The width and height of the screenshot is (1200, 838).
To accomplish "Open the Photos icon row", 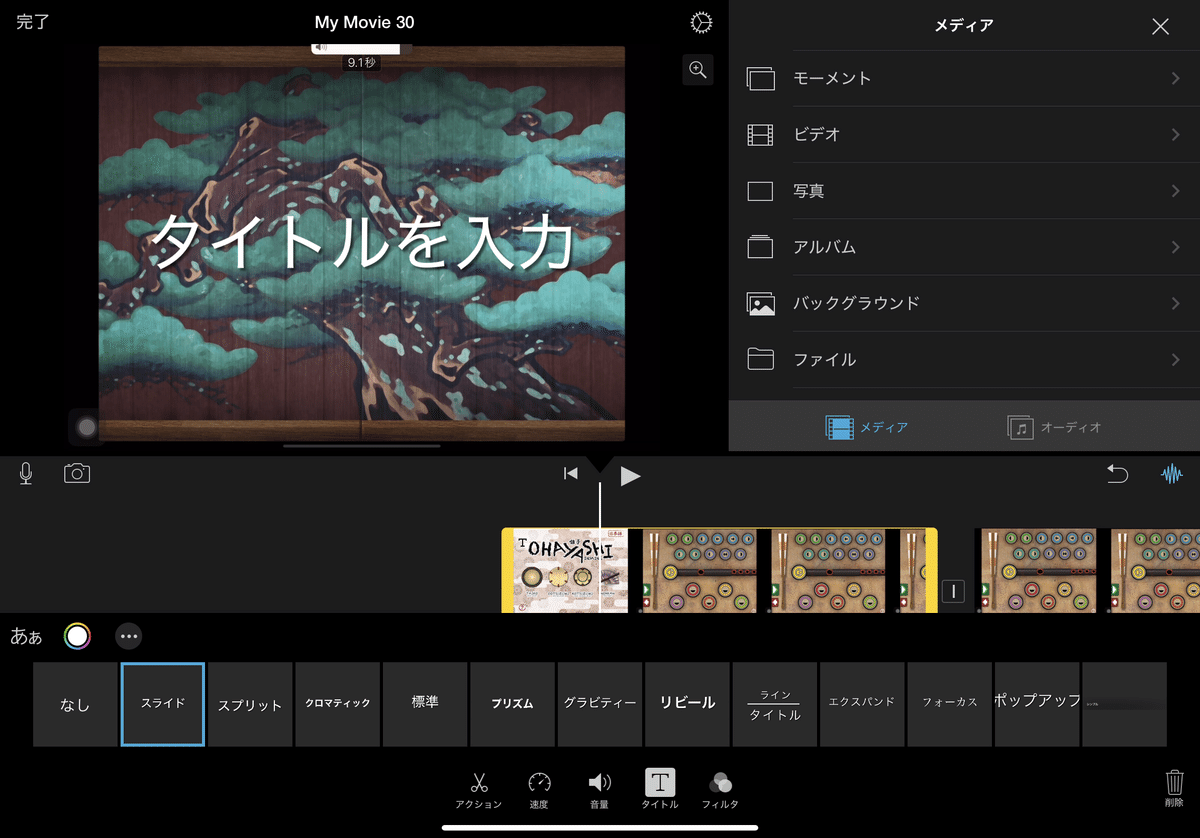I will pos(964,191).
